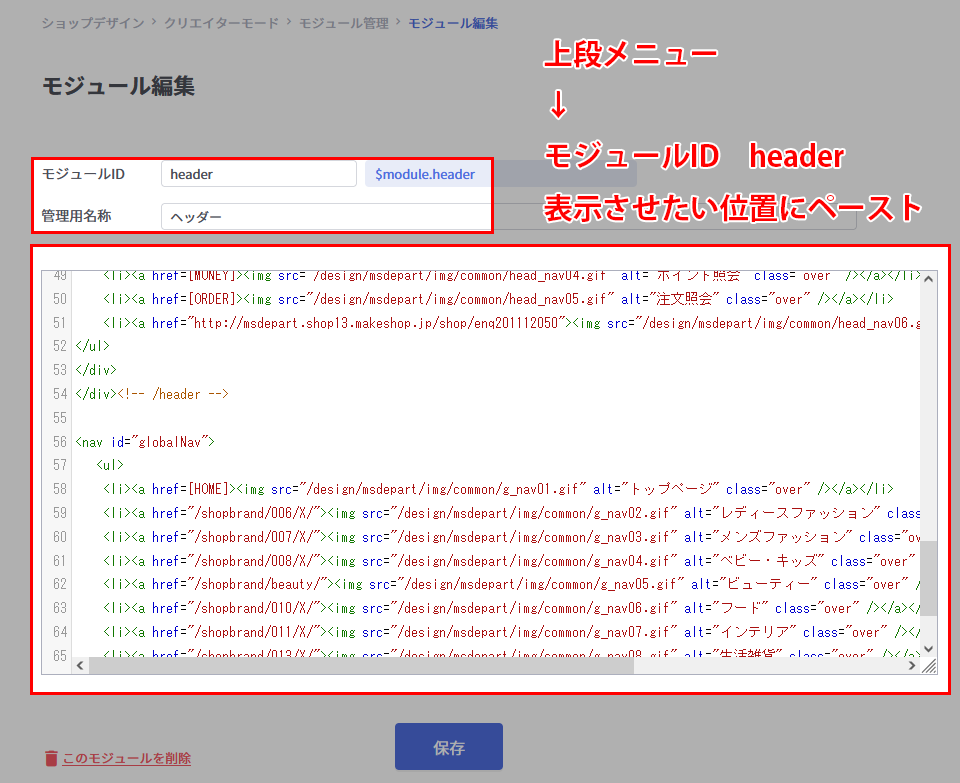Click the <ul> tag on line 57

coord(110,465)
